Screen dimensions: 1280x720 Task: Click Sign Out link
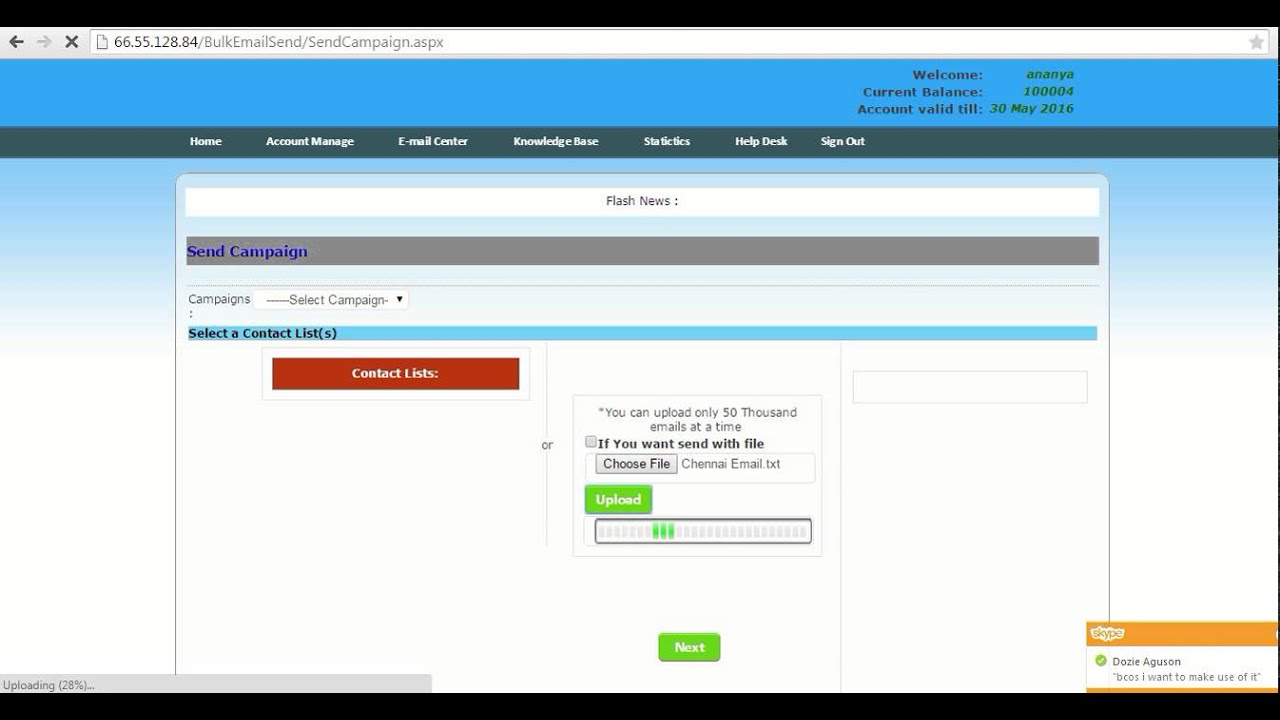coord(843,141)
